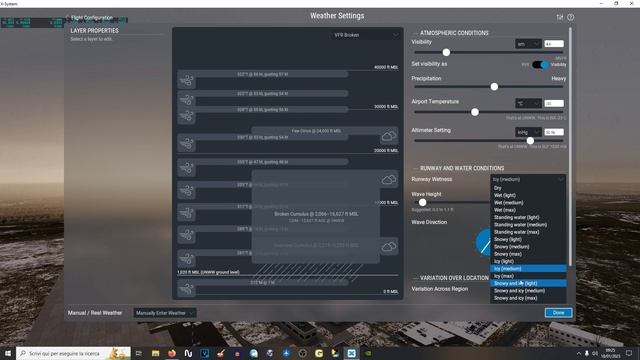Choose Snowy and icy (light) option
This screenshot has height=360, width=640.
click(x=528, y=283)
